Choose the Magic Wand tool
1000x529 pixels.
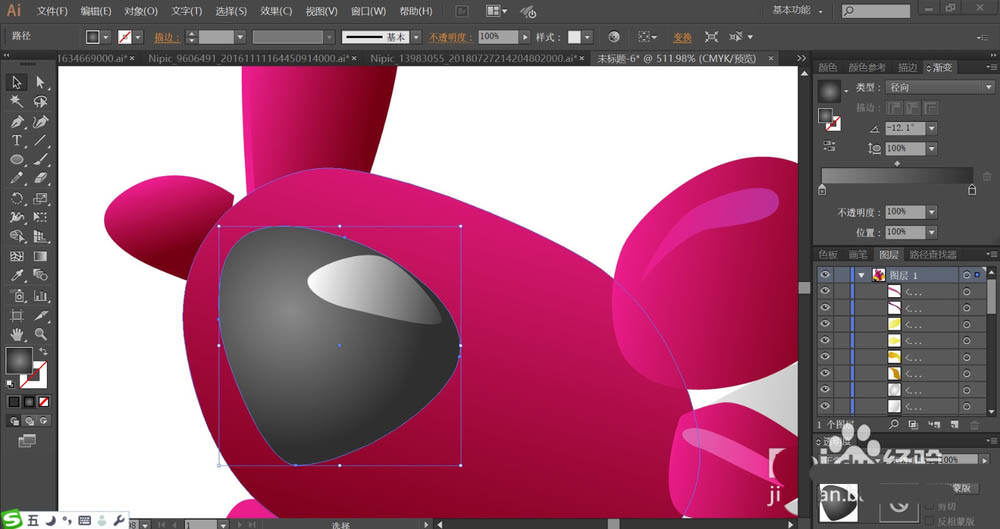point(17,101)
